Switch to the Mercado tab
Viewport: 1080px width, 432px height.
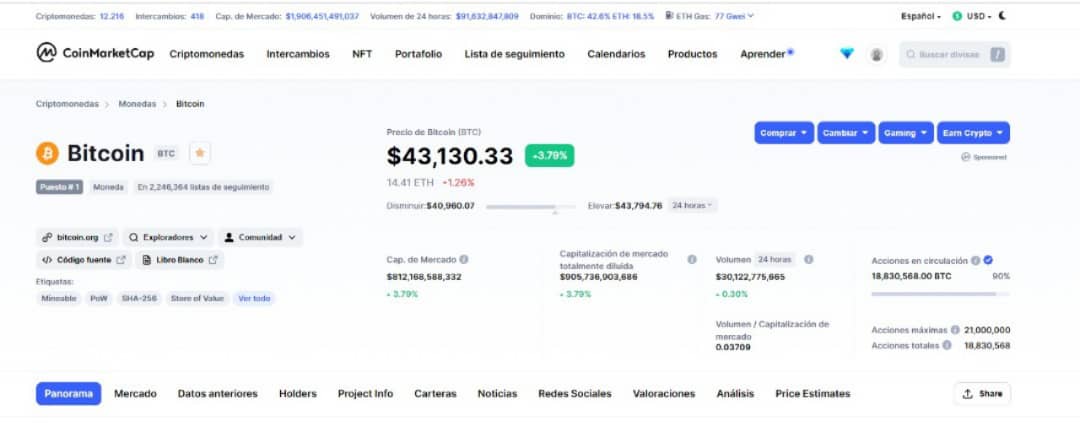click(x=135, y=393)
